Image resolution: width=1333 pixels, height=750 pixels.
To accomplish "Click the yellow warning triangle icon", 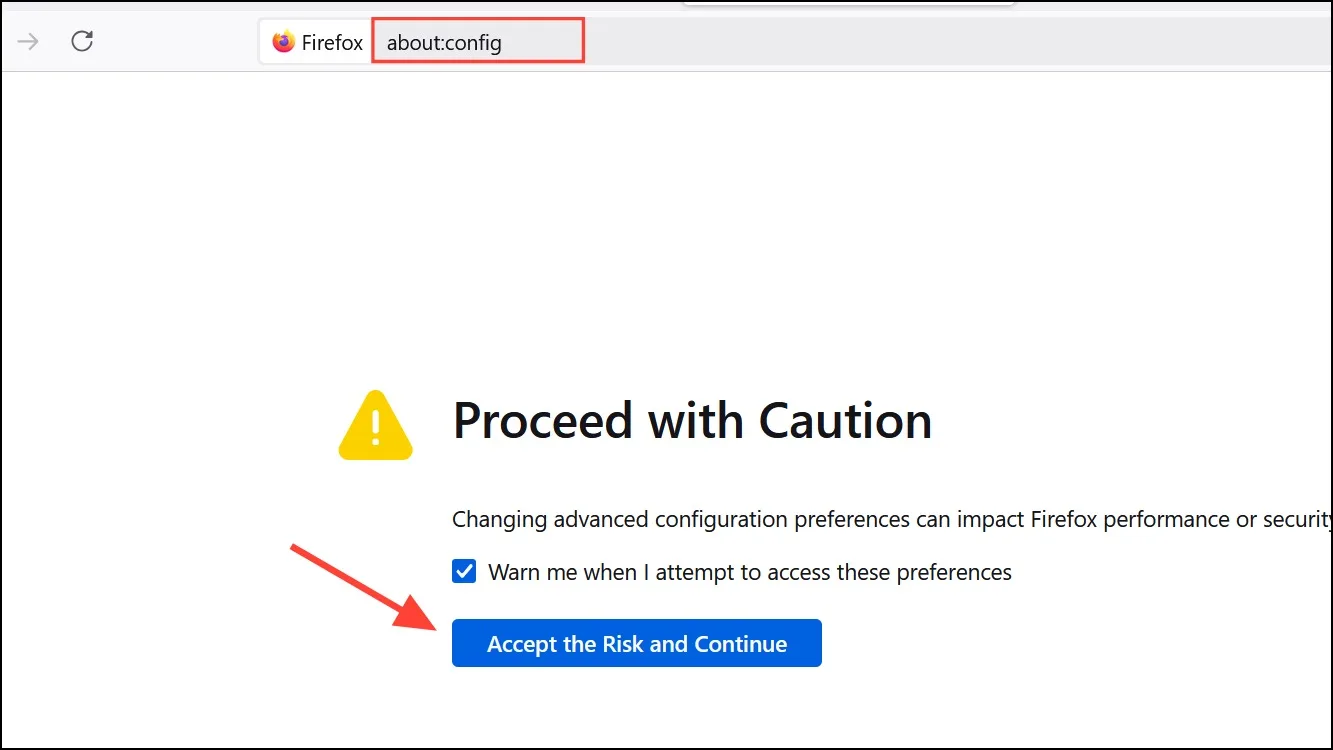I will (x=376, y=425).
